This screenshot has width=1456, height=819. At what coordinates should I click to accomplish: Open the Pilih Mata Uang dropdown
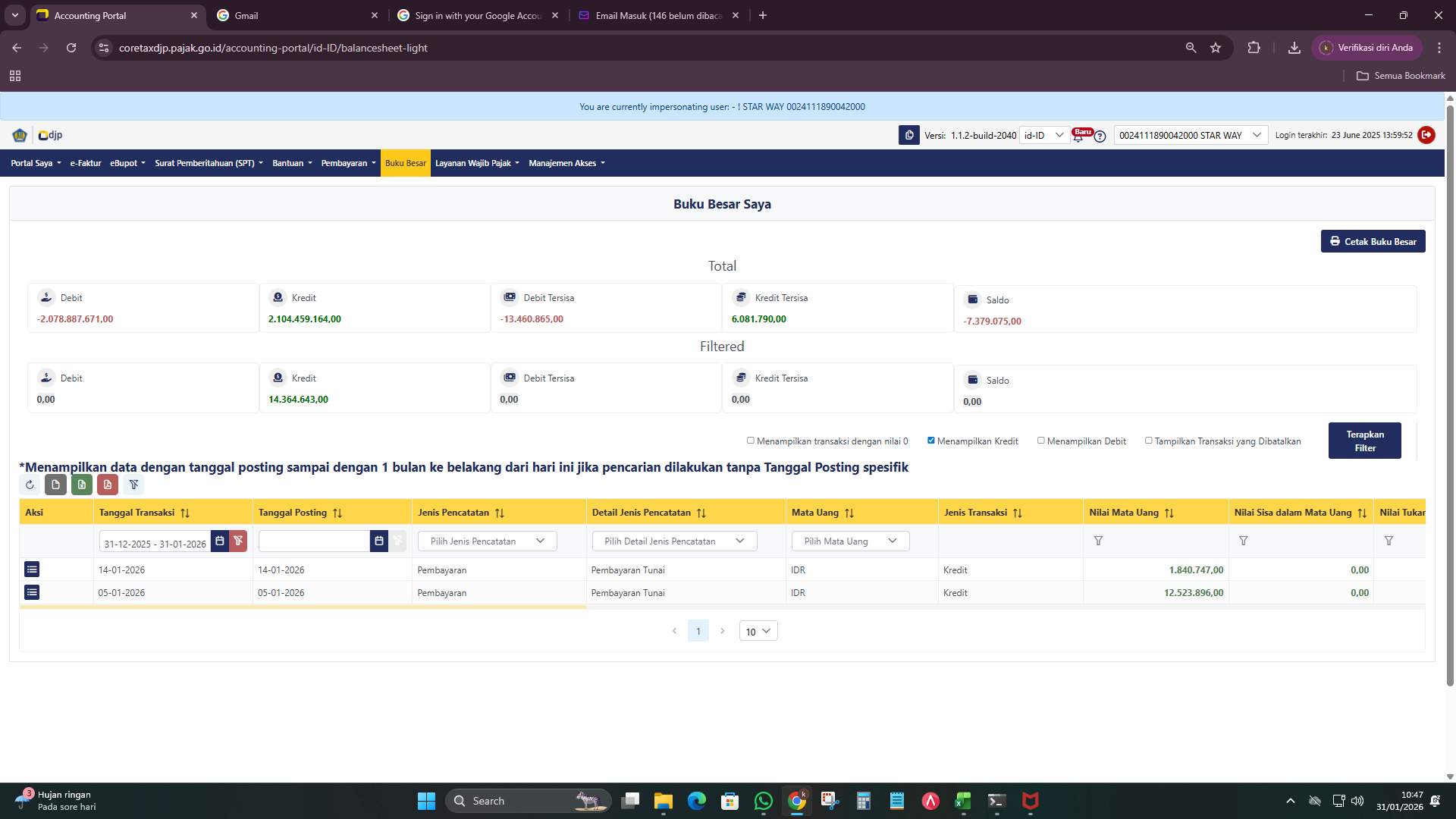(849, 541)
